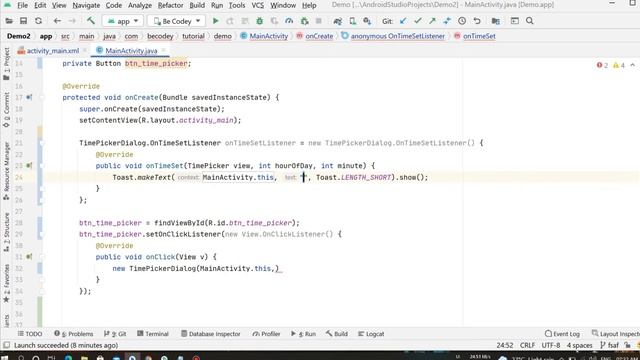Viewport: 640px width, 360px height.
Task: Open the Commit tool window
Action: [x=6, y=109]
